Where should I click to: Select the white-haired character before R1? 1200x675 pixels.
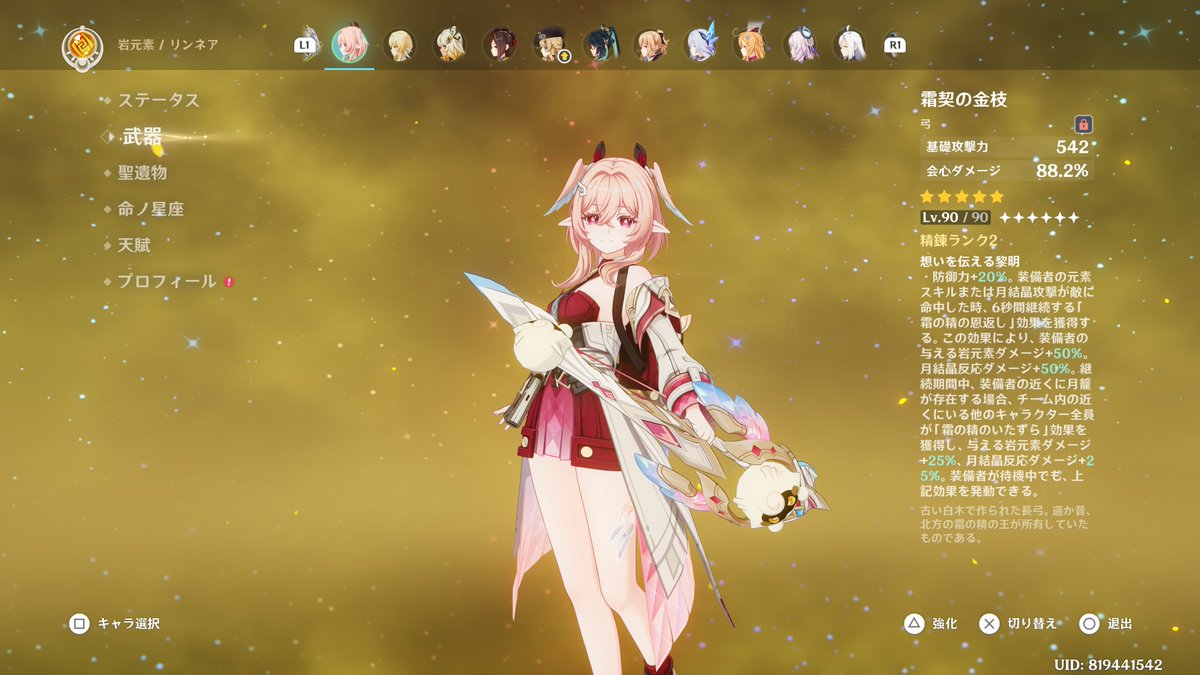[x=850, y=45]
